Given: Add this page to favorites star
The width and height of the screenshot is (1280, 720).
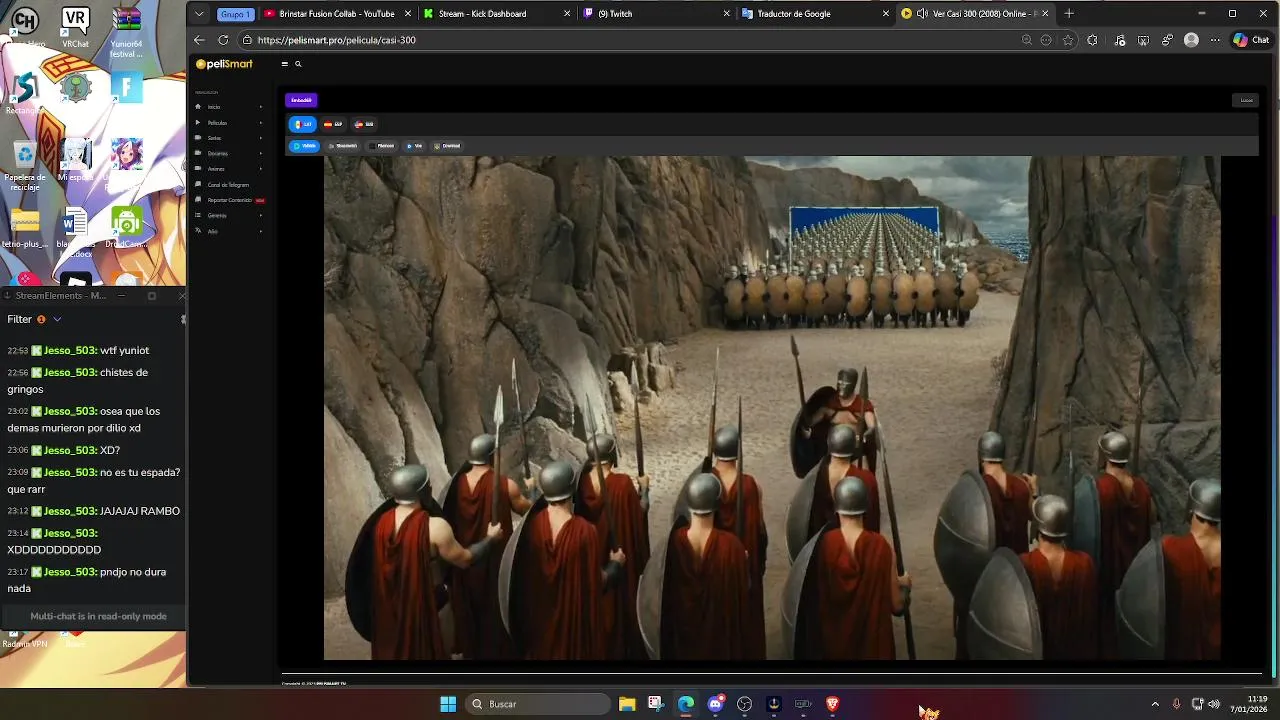Looking at the screenshot, I should (1068, 40).
